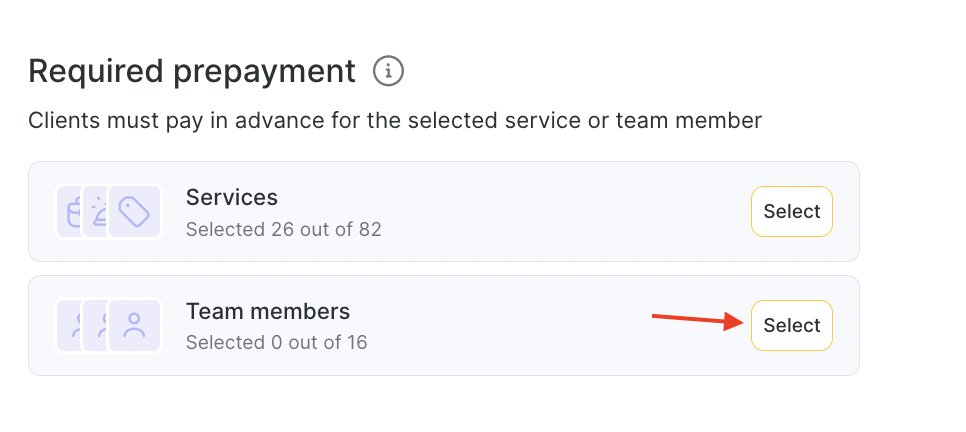The height and width of the screenshot is (432, 966).
Task: Click the "Selected 26 out of 82" text
Action: 283,229
